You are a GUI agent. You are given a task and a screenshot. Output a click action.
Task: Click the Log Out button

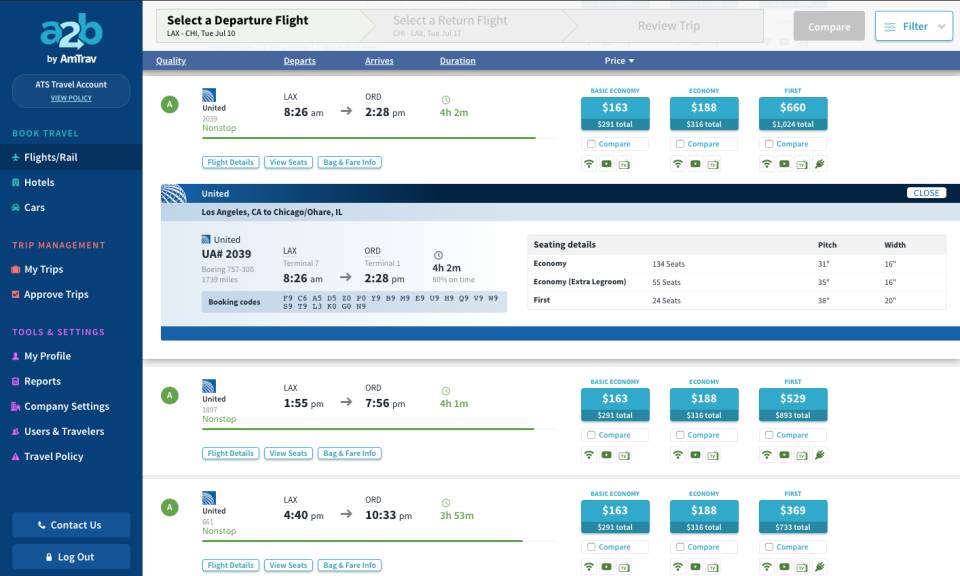pos(71,557)
